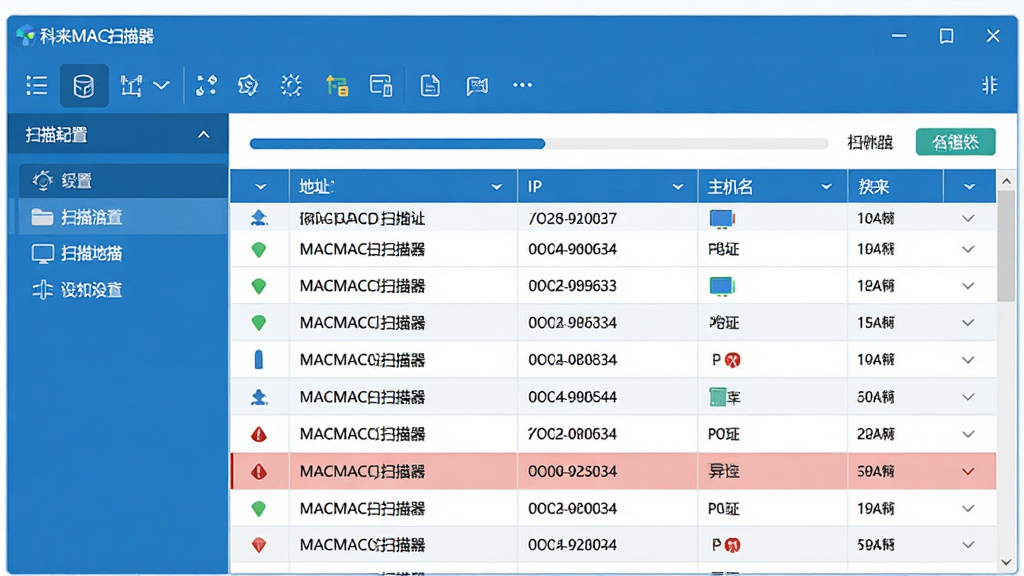Open the 主机名 column filter dropdown
Screen dimensions: 1024x576
(826, 187)
